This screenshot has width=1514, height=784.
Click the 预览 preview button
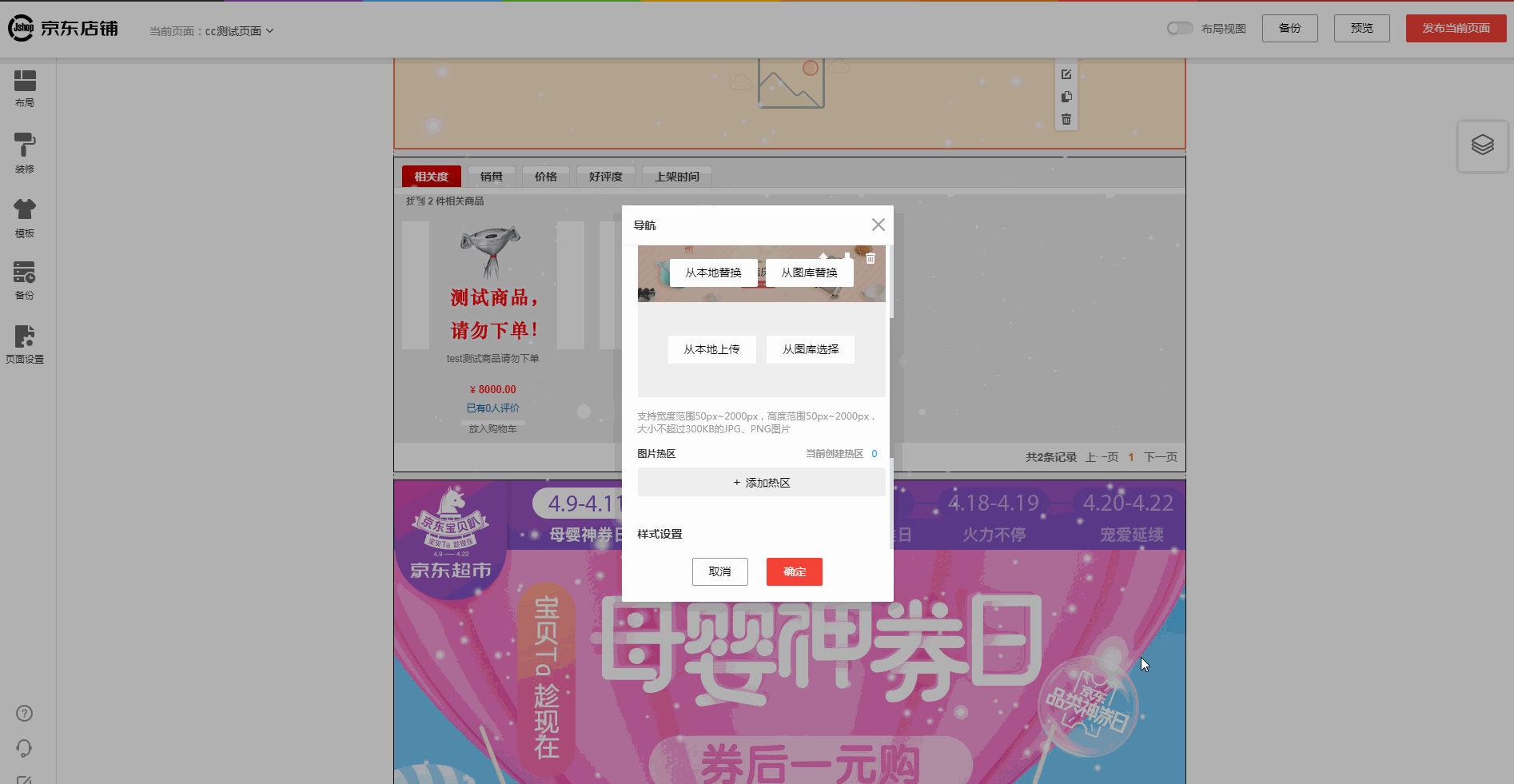point(1362,28)
